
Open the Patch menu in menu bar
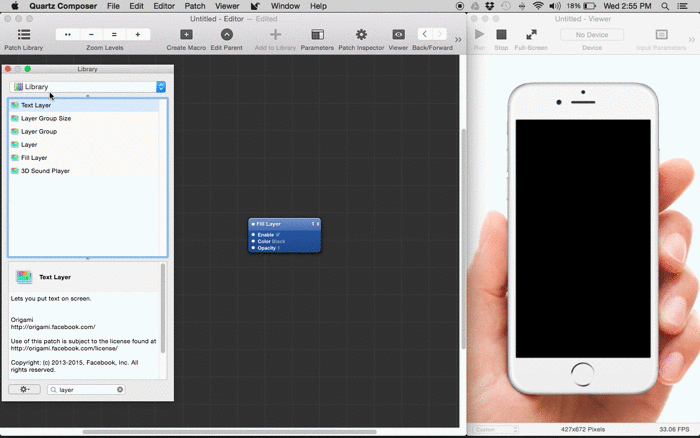coord(195,6)
